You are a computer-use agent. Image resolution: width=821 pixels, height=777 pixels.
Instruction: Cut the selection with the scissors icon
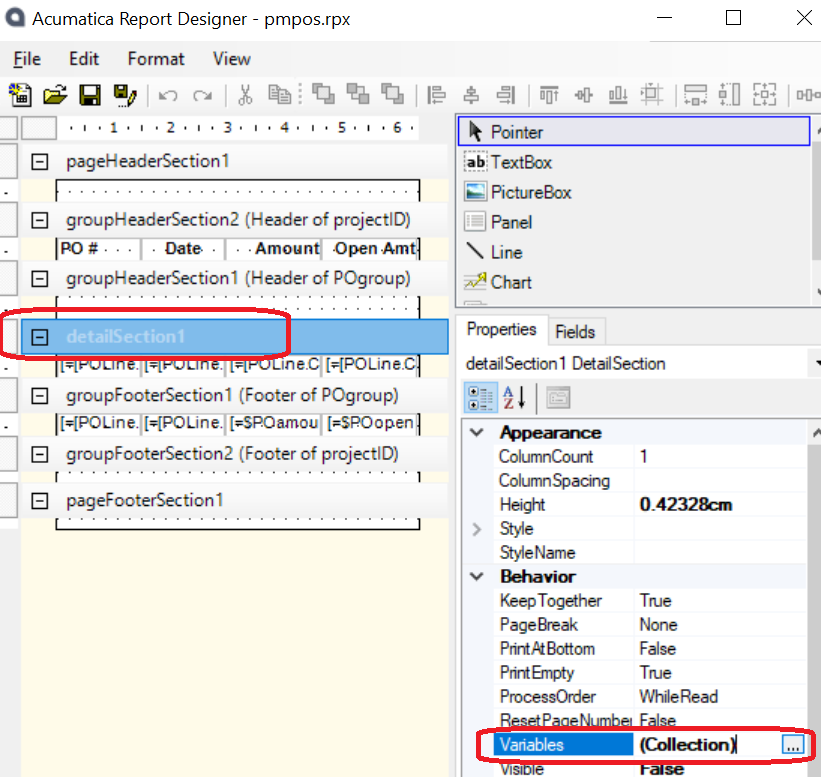coord(245,95)
